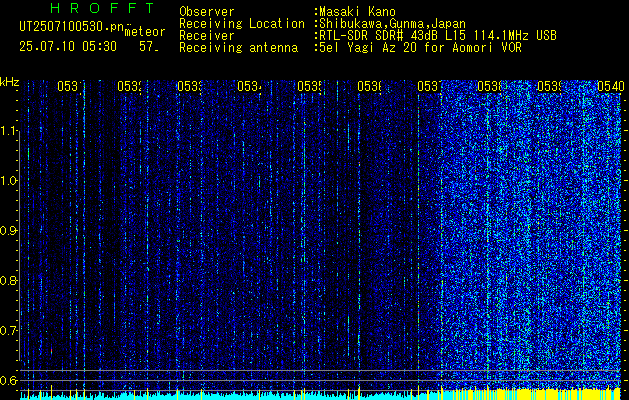Click the "Receiver" field label

tap(207, 36)
